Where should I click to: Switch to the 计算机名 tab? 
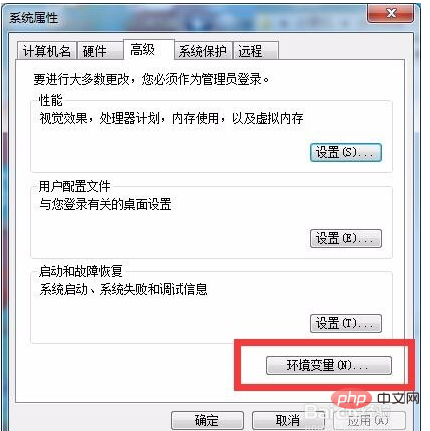tap(47, 51)
